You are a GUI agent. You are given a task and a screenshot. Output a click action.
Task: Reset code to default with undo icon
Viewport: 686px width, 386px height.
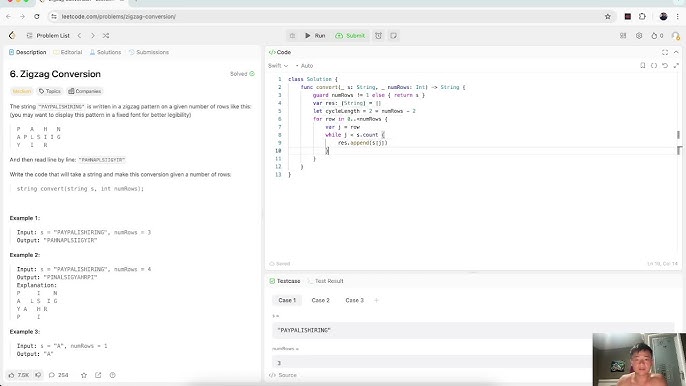[665, 66]
